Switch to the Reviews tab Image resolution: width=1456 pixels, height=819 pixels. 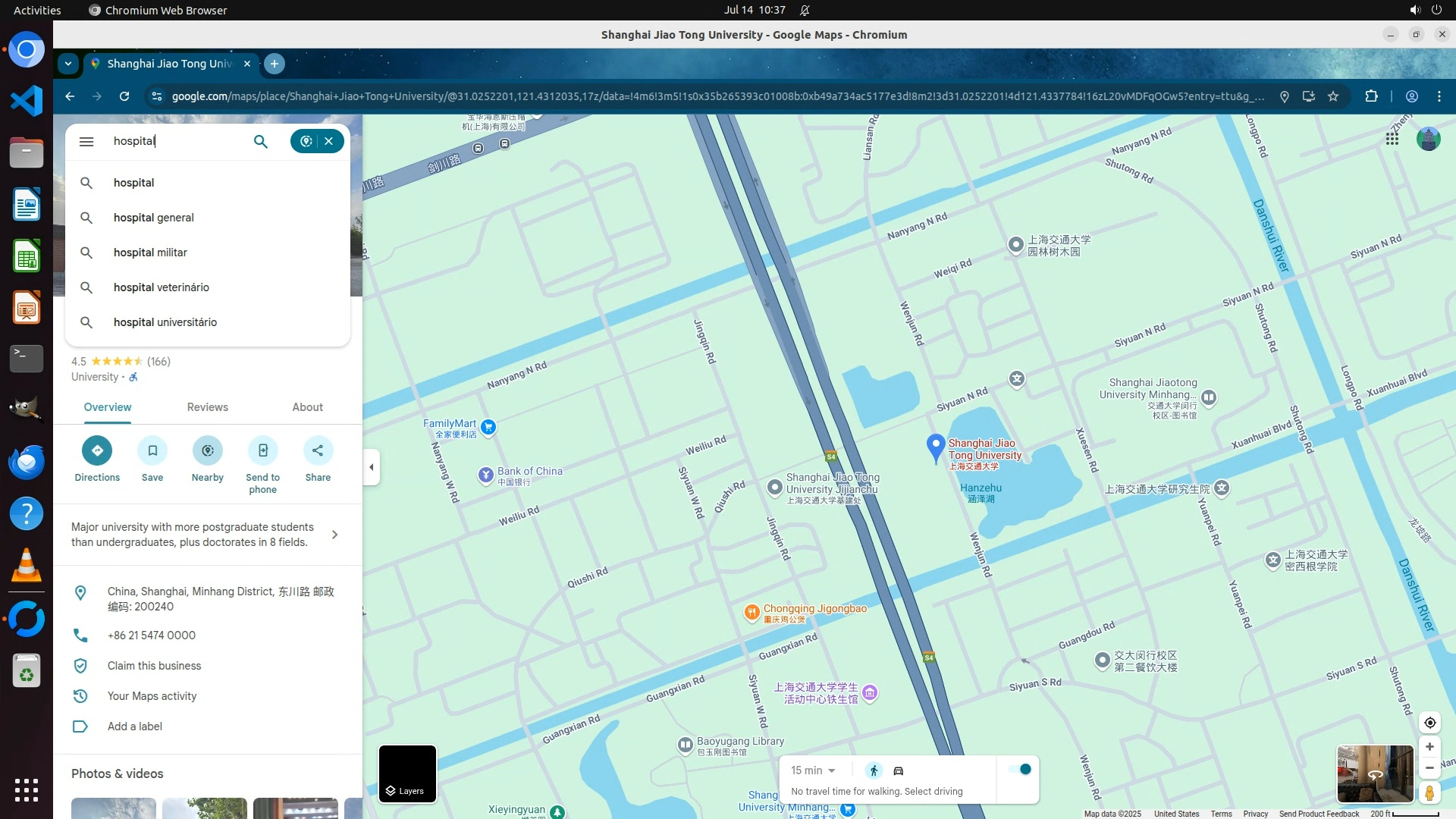coord(207,407)
